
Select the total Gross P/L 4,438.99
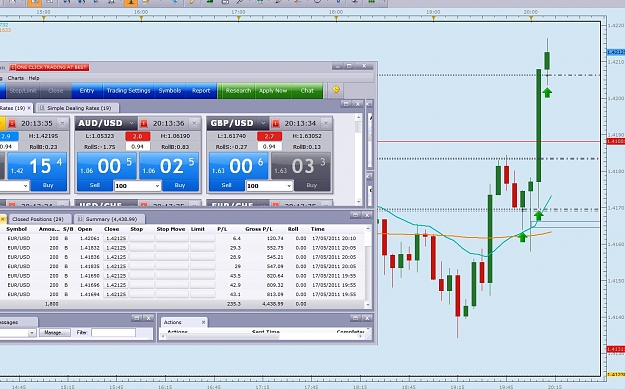tap(272, 304)
